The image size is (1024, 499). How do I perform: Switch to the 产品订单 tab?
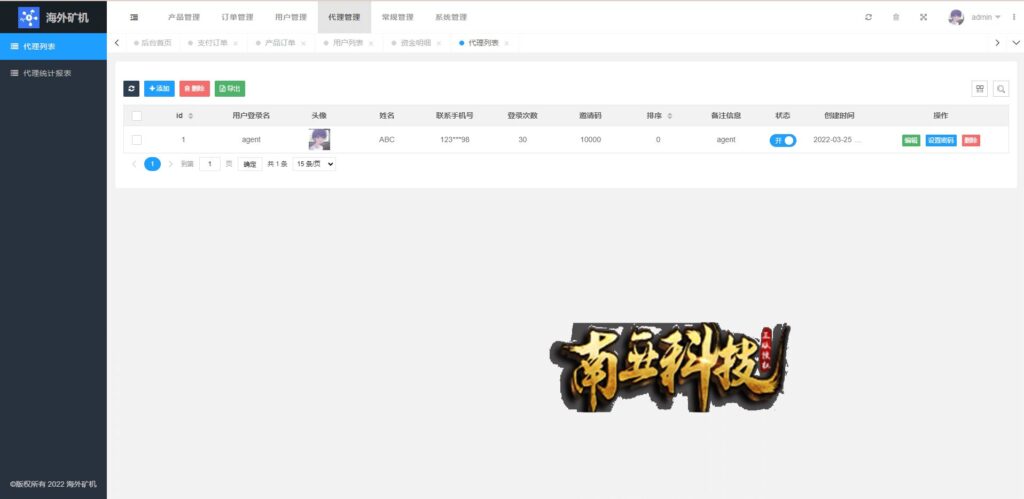(280, 43)
